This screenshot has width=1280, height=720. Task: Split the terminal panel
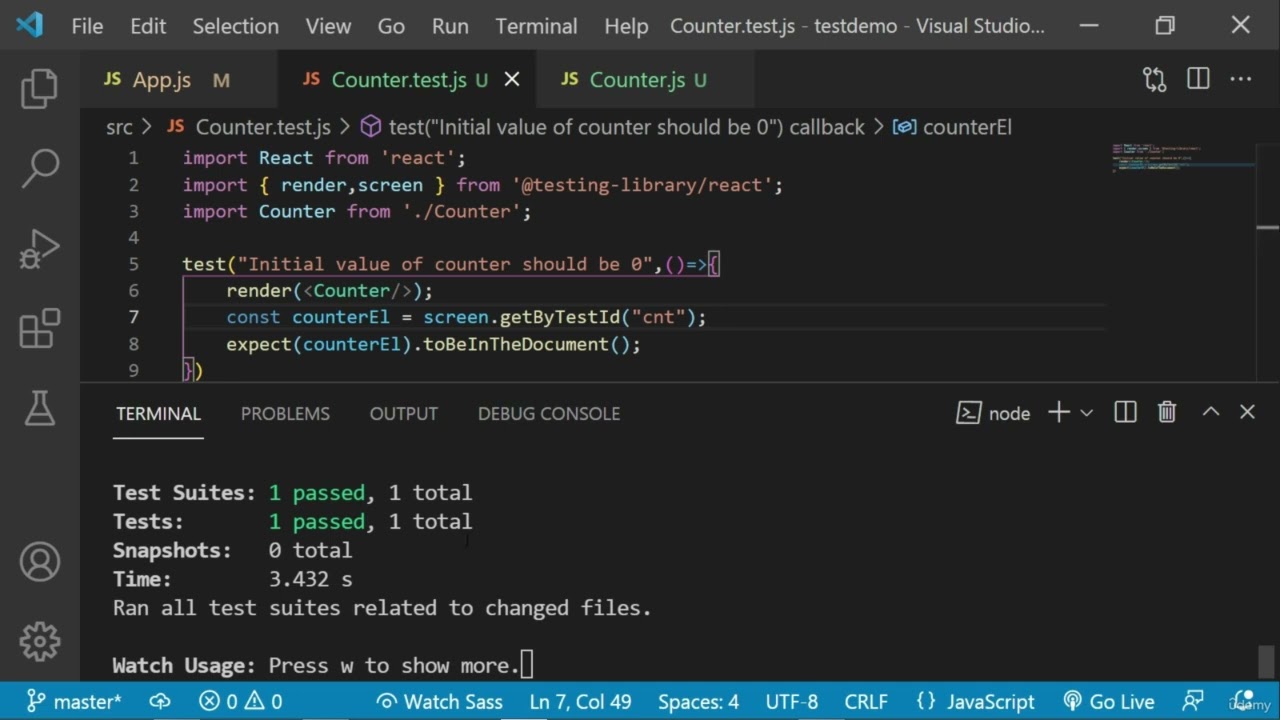(1125, 412)
